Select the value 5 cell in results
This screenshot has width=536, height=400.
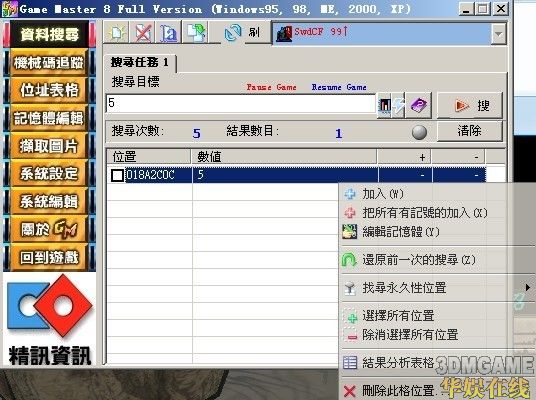click(285, 175)
